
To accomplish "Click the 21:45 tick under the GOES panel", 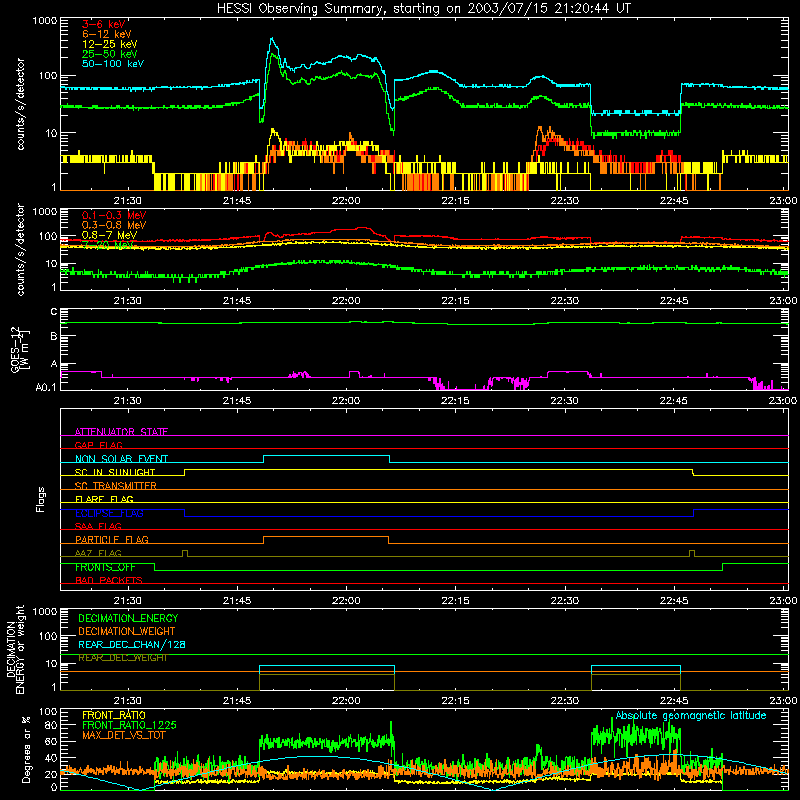I will click(x=237, y=401).
